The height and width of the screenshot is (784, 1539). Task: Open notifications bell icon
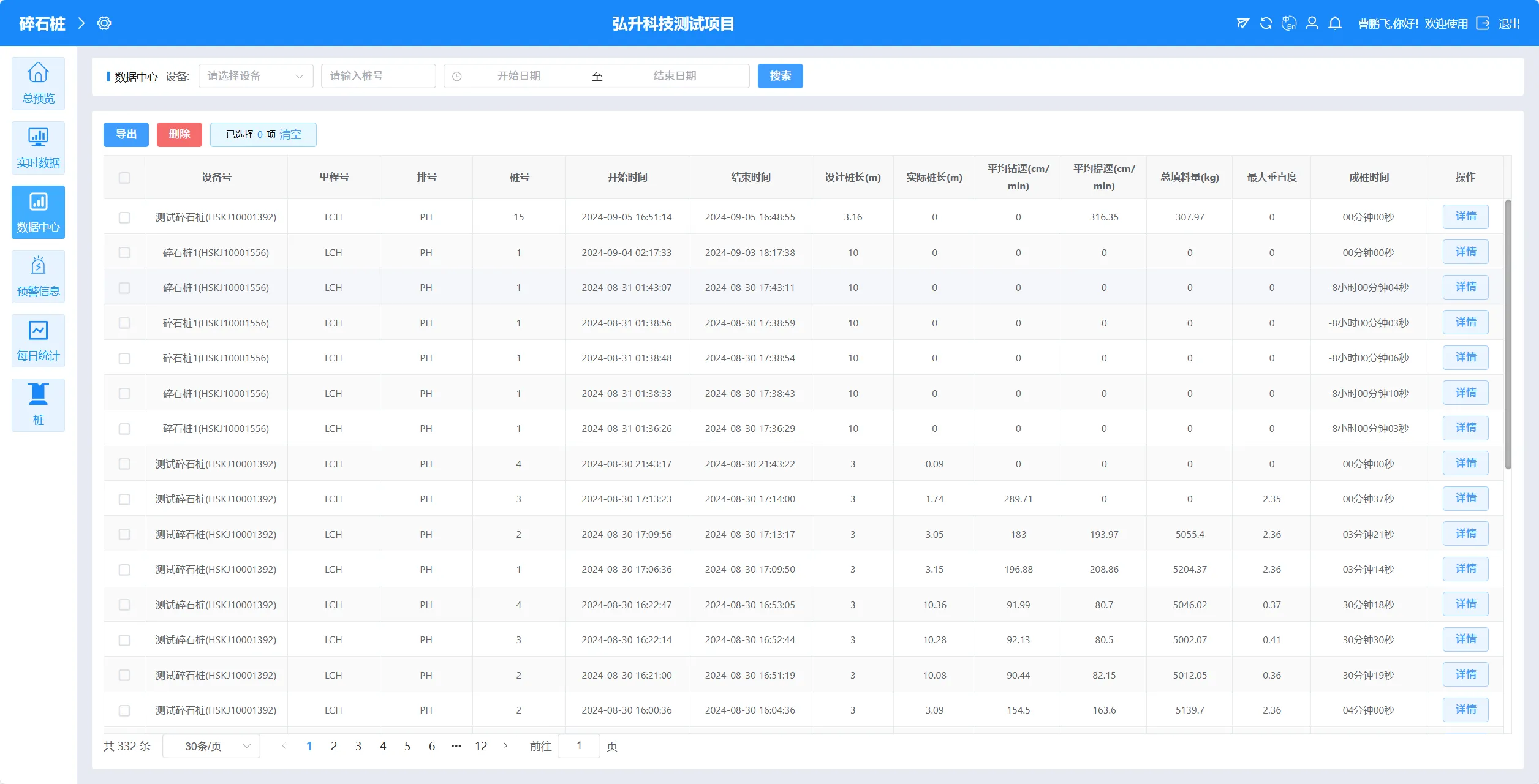coord(1335,23)
